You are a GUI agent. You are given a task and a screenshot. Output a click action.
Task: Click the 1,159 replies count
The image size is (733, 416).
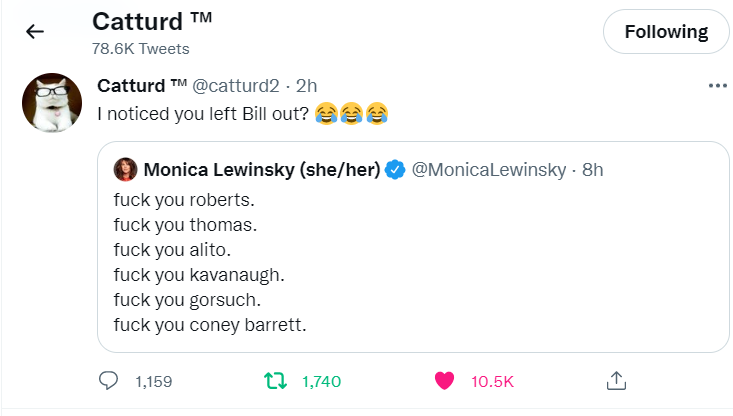point(153,381)
